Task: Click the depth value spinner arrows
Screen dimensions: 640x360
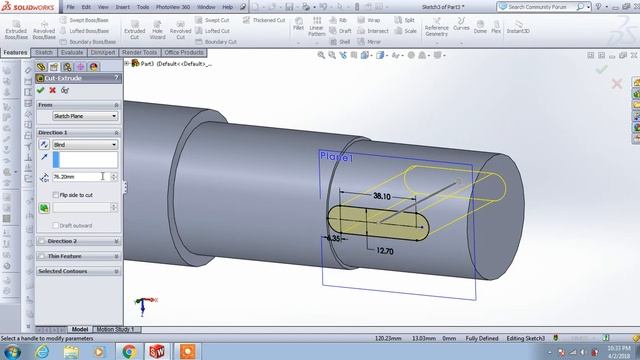Action: pos(114,177)
